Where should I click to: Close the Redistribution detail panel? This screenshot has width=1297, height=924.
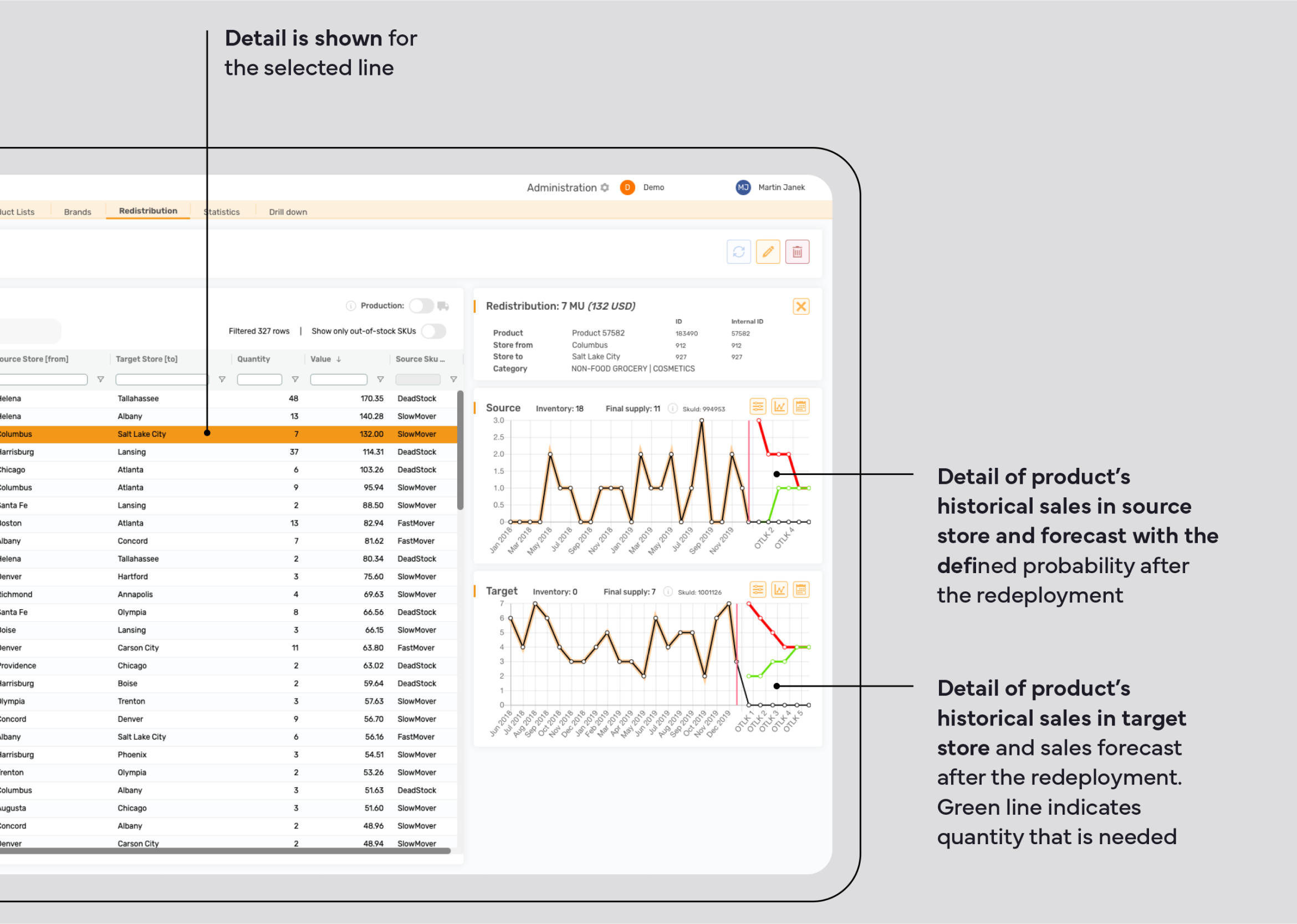[801, 307]
